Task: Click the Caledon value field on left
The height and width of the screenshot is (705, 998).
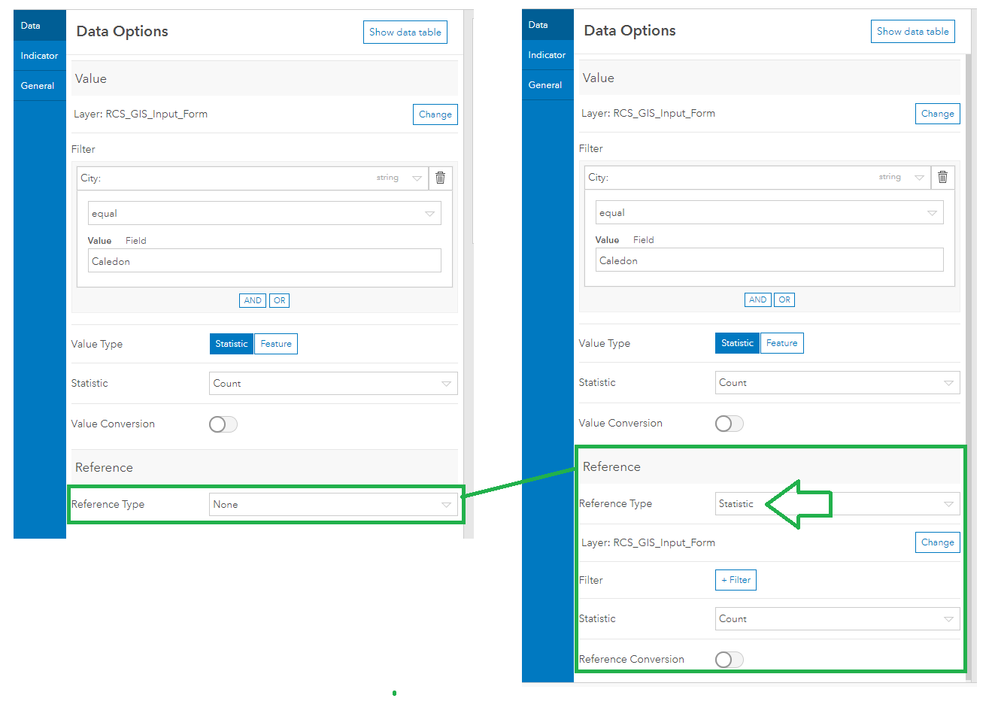Action: click(x=264, y=262)
